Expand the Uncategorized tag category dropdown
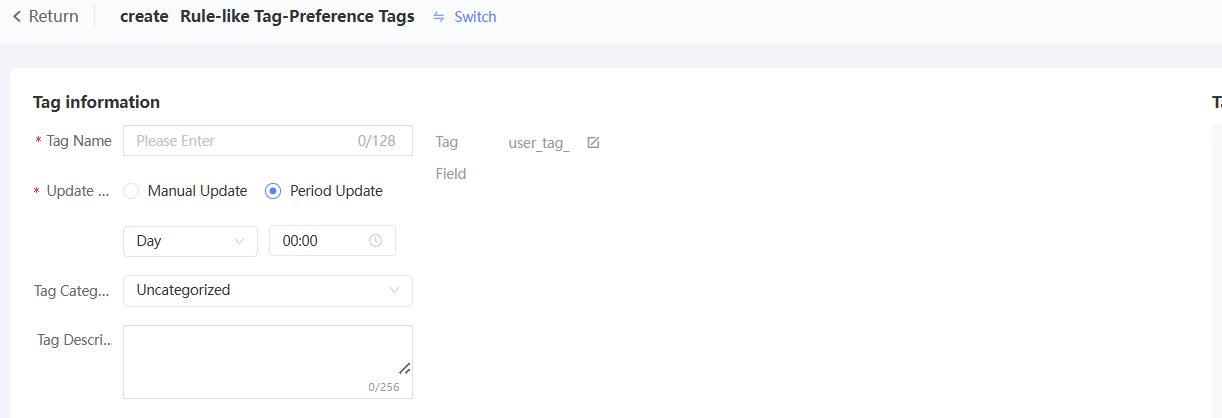The image size is (1222, 418). tap(267, 290)
